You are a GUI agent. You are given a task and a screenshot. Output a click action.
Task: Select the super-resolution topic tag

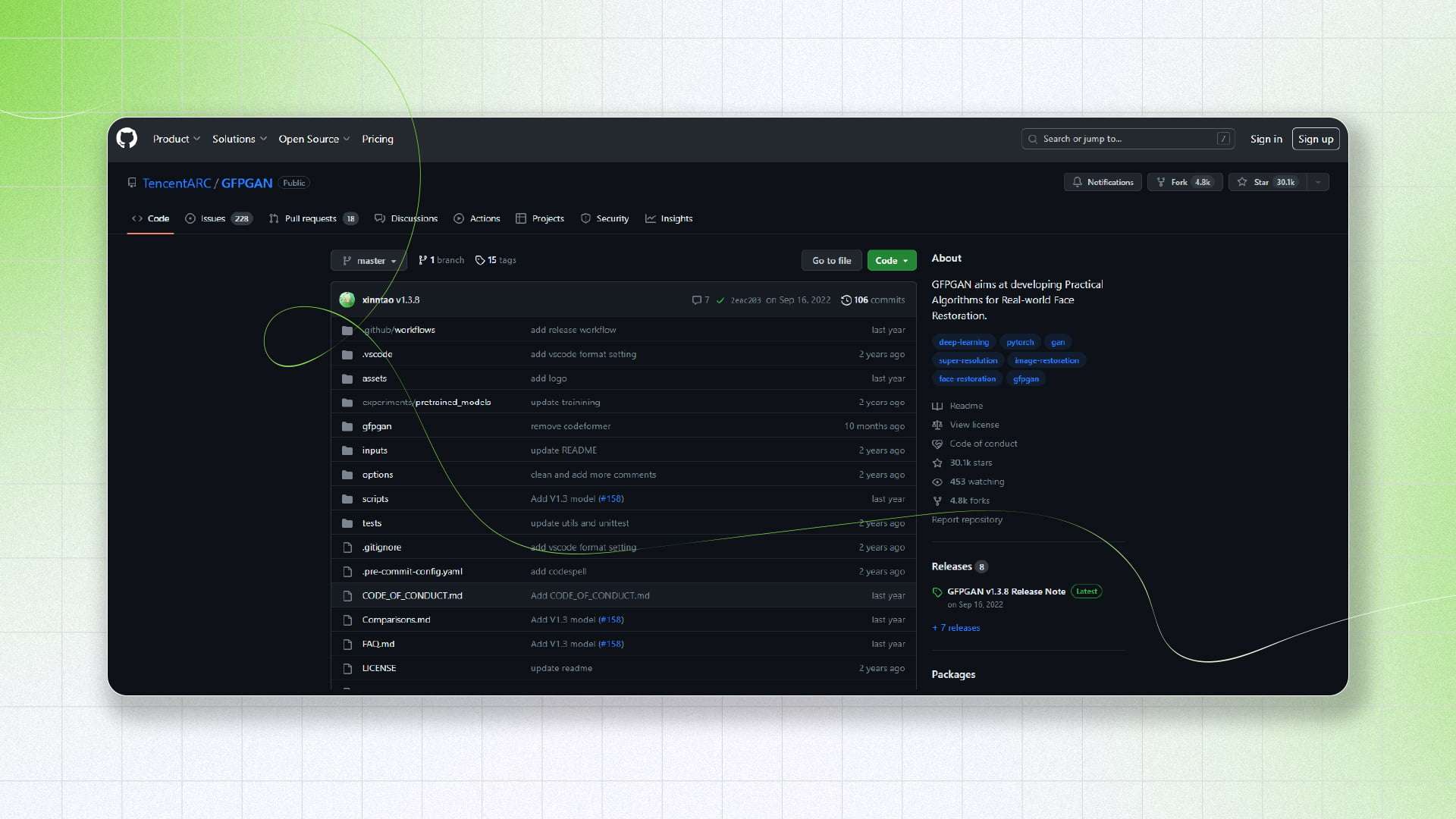pyautogui.click(x=968, y=360)
